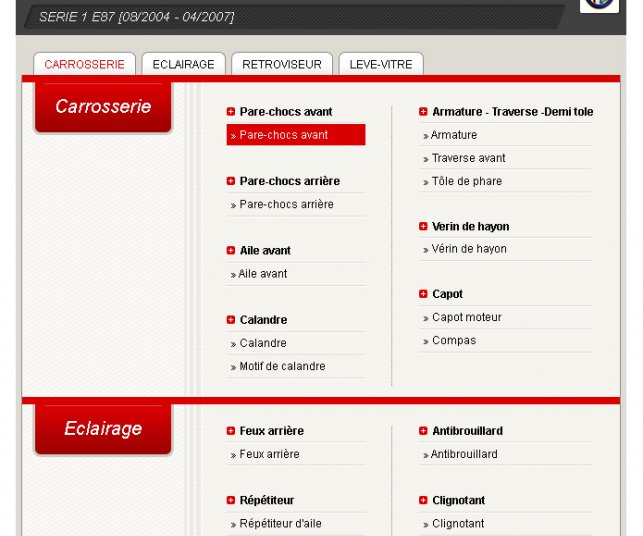Screen dimensions: 643x536
Task: Click the plus icon beside Armature - Traverse heading
Action: pos(423,112)
